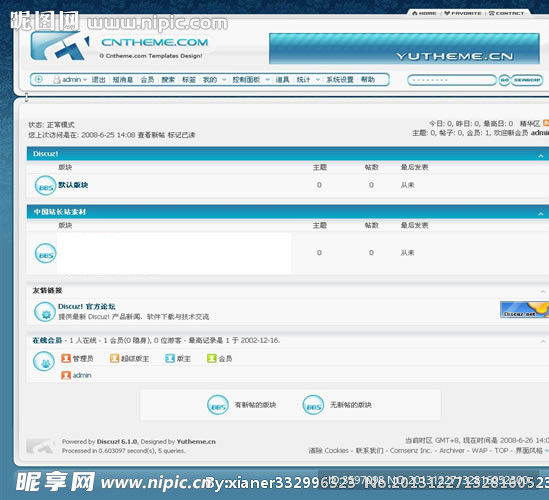Open the admin user dropdown
The height and width of the screenshot is (500, 549).
(70, 80)
